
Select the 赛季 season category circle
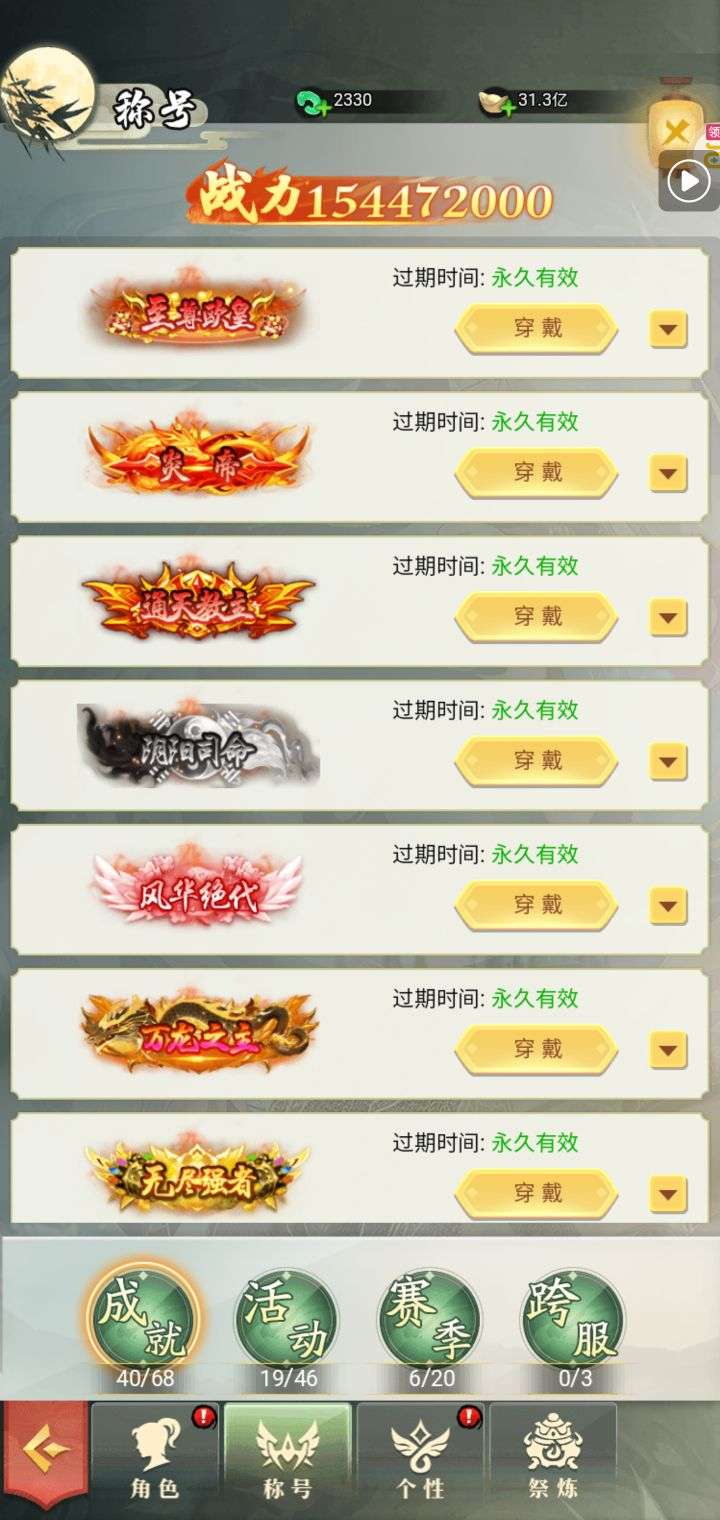[x=429, y=1320]
